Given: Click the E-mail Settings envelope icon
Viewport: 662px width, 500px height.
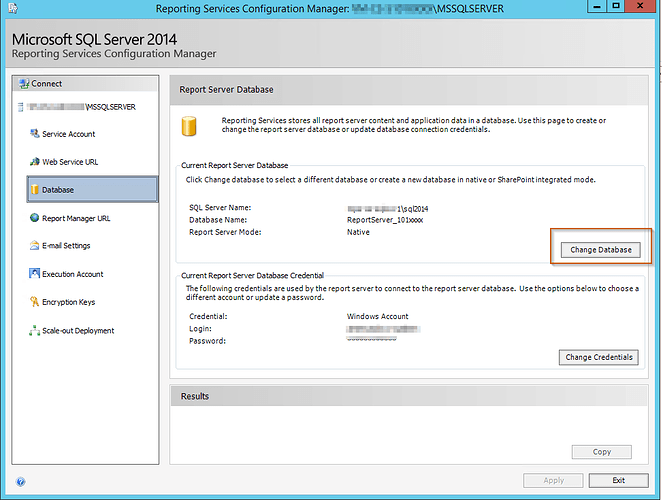Looking at the screenshot, I should (x=35, y=245).
